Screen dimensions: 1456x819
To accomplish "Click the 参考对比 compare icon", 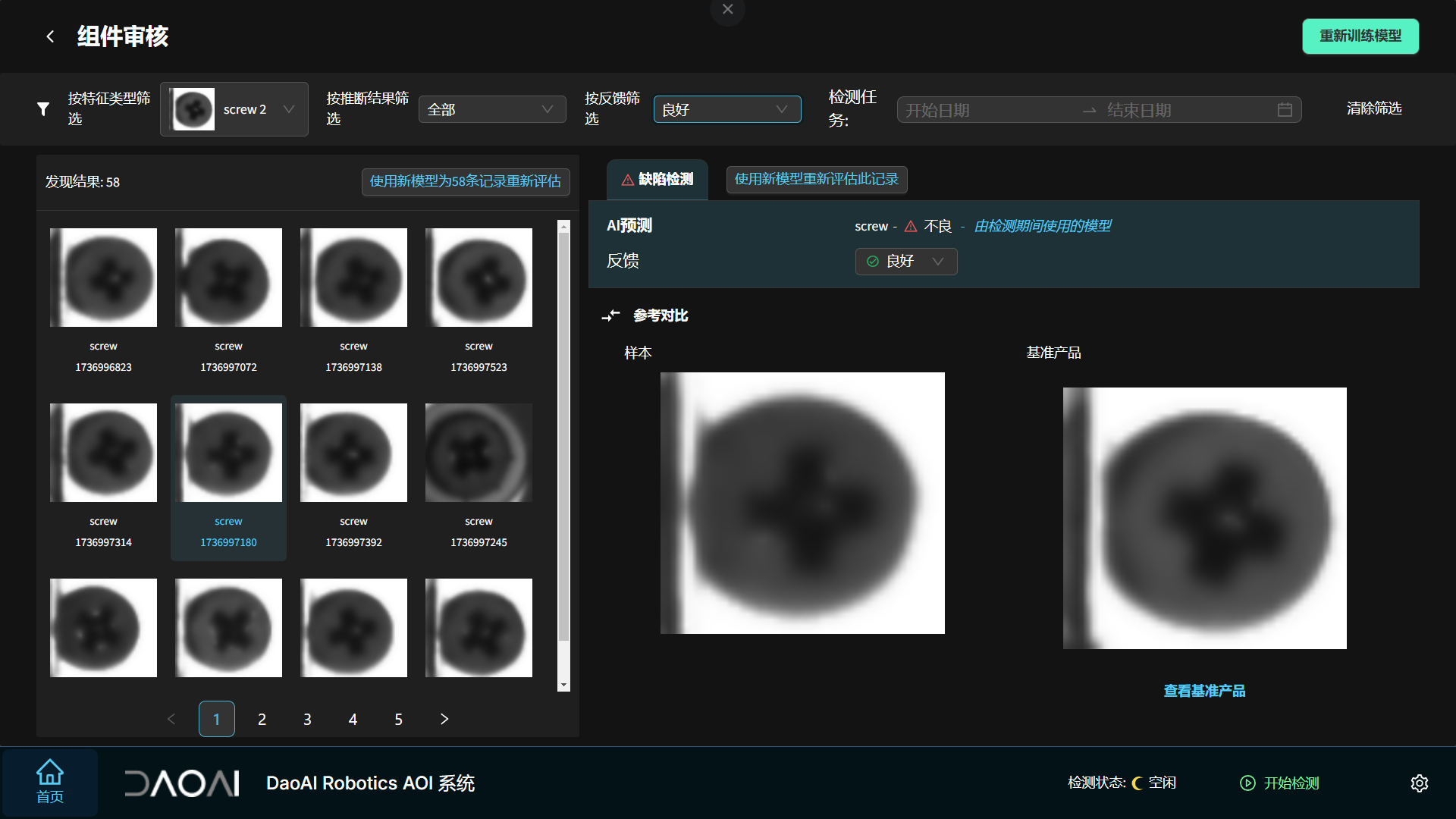I will (x=610, y=315).
